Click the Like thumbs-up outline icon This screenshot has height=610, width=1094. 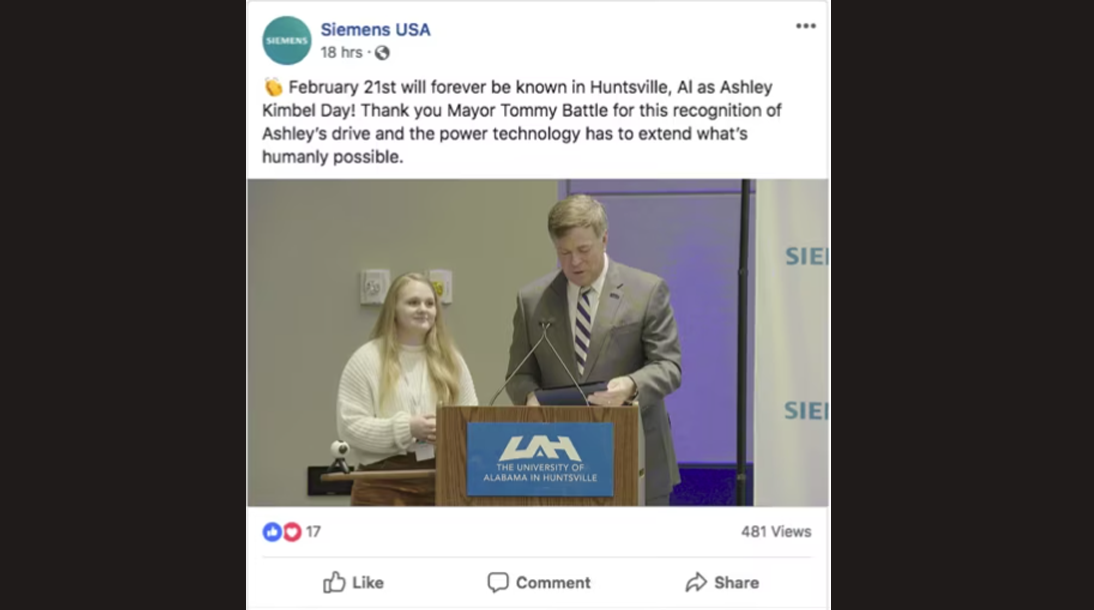point(334,582)
